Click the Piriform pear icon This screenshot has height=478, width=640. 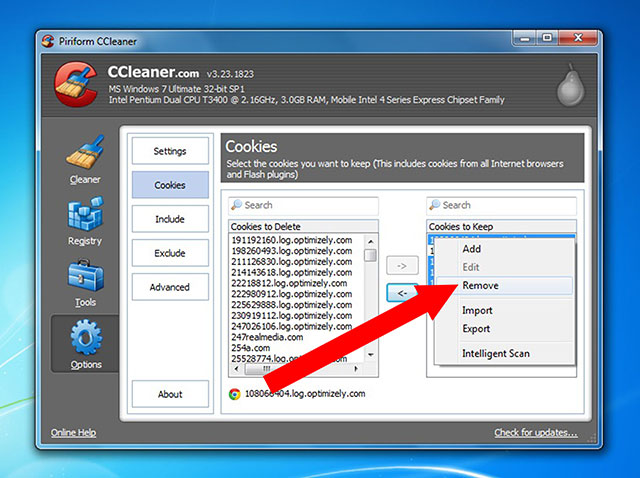(571, 86)
